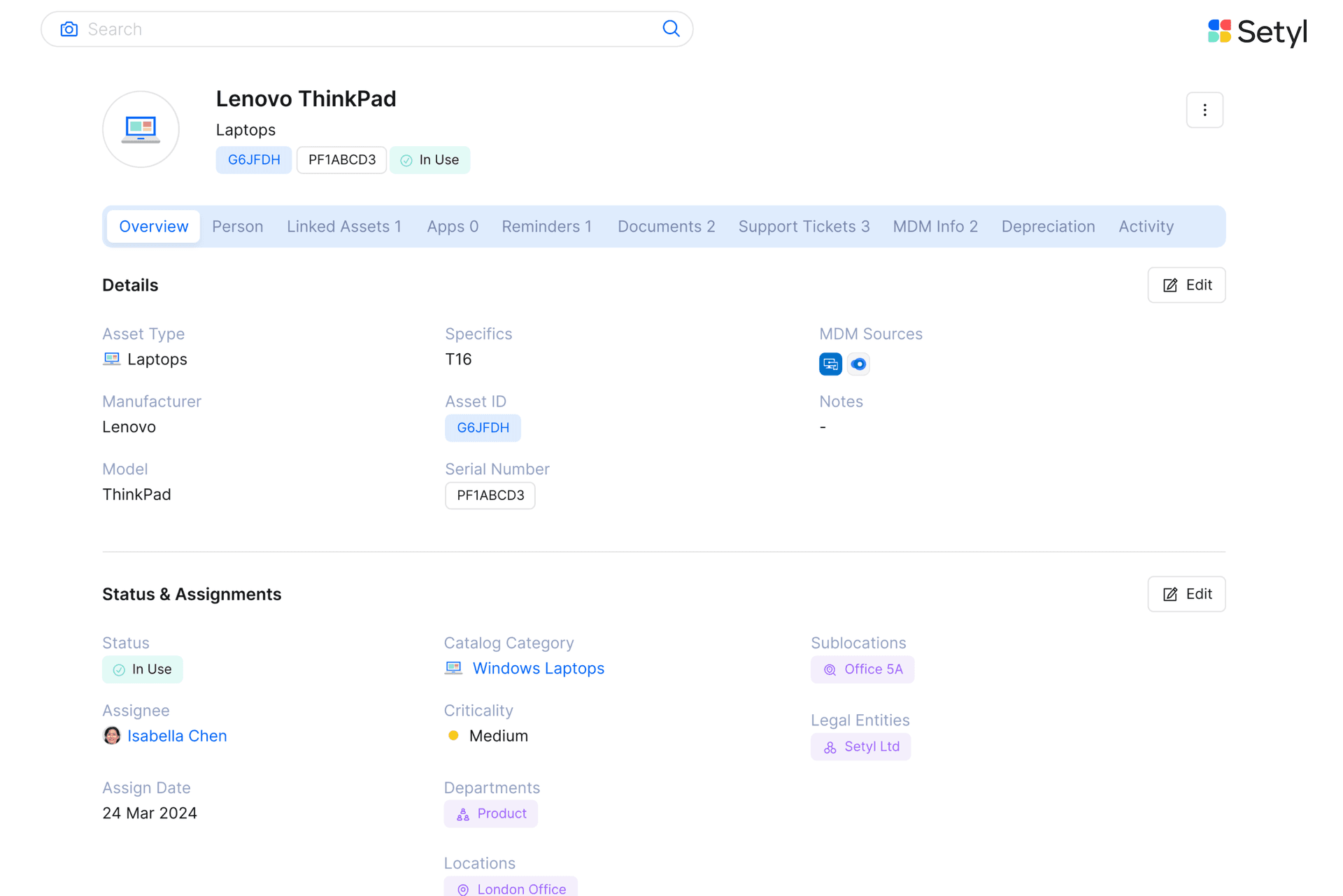This screenshot has width=1343, height=896.
Task: Focus the Search input field
Action: click(x=367, y=29)
